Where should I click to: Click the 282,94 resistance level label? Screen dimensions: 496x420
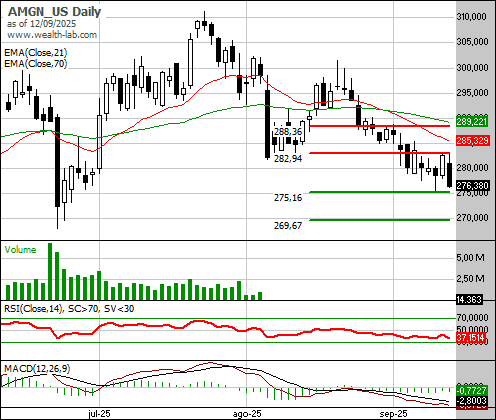pos(288,159)
